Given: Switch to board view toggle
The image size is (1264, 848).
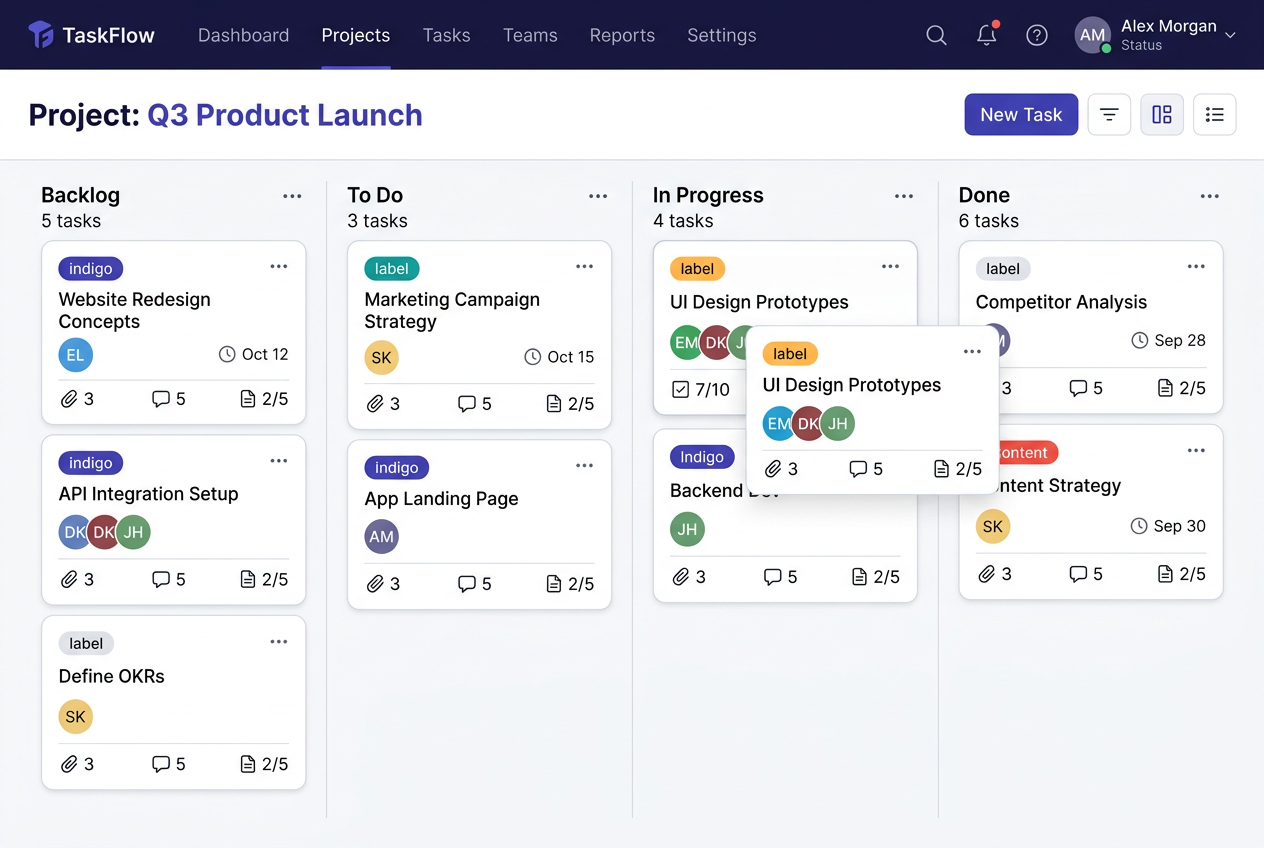Looking at the screenshot, I should (1162, 115).
